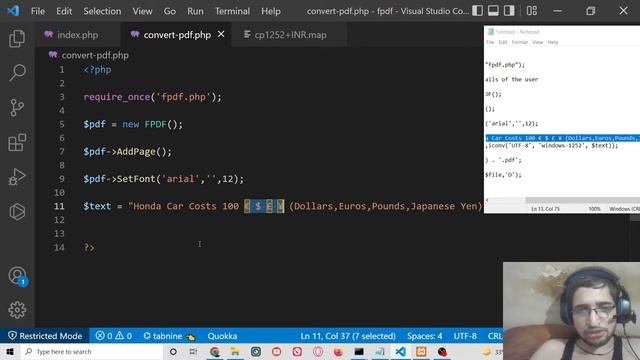The image size is (640, 360).
Task: Open the Help menu in VS Code
Action: [271, 11]
